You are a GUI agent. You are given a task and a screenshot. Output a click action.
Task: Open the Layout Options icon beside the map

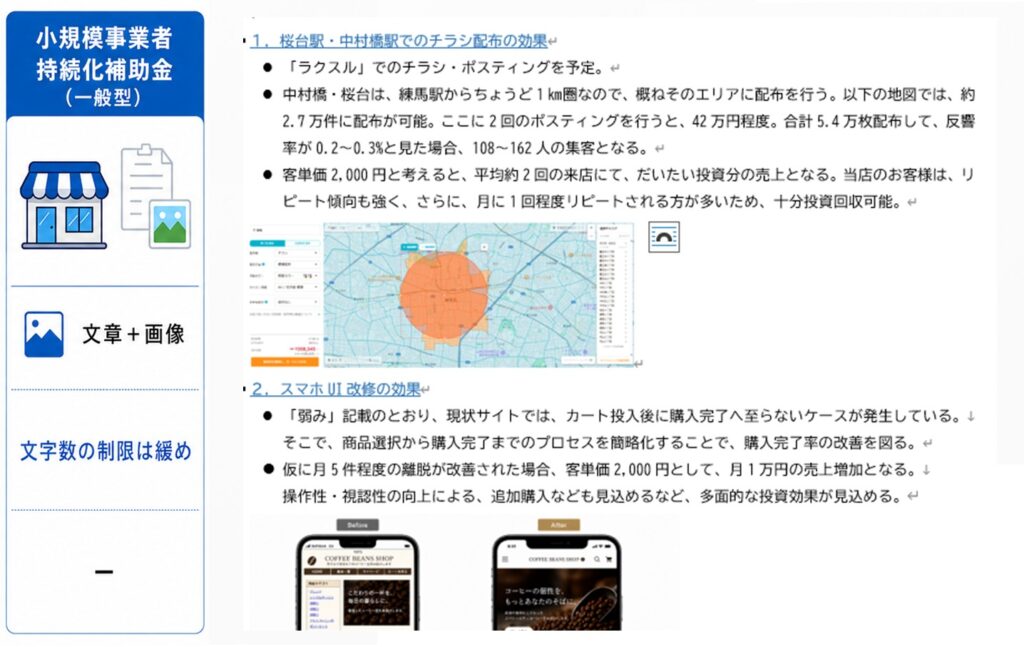664,236
